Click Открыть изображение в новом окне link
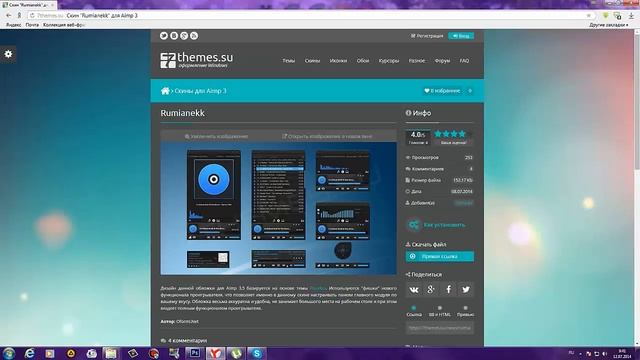Screen dimensions: 640x360 [x=327, y=136]
